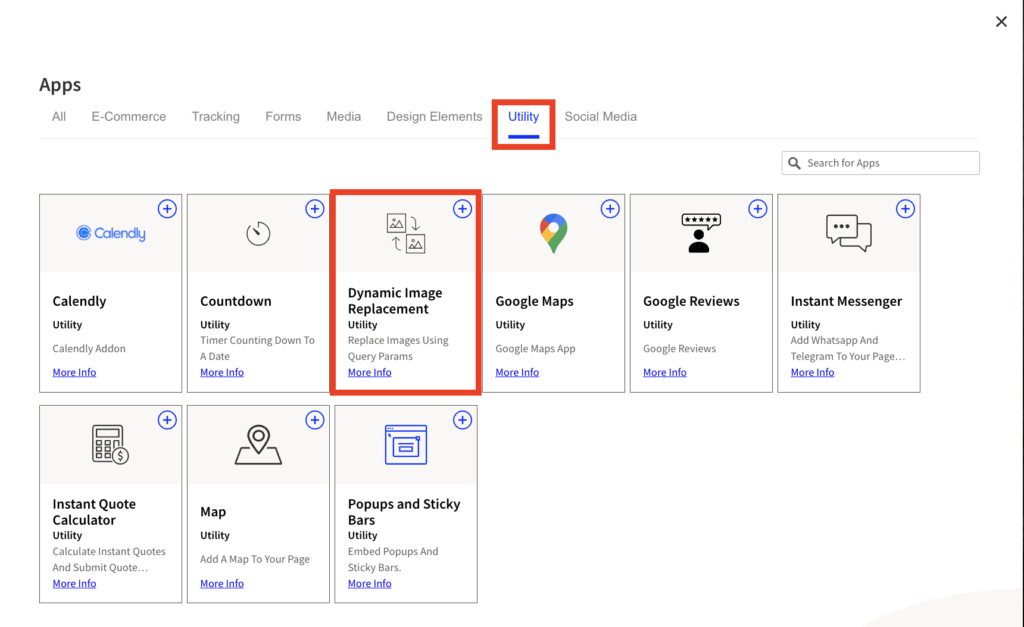Viewport: 1024px width, 627px height.
Task: Add Dynamic Image Replacement via plus icon
Action: click(462, 209)
